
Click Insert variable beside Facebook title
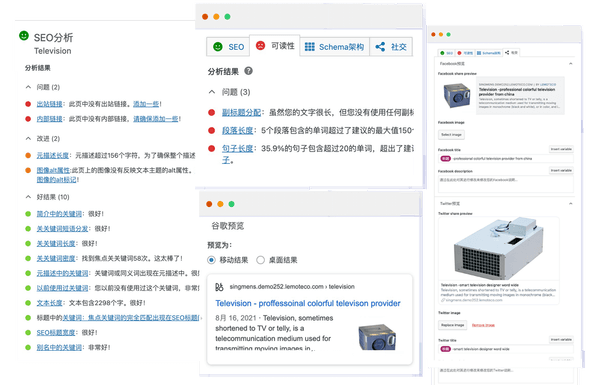pyautogui.click(x=561, y=149)
